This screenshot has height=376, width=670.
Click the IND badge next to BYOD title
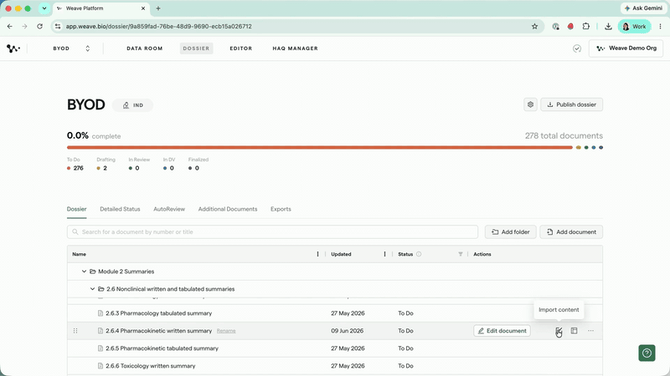click(132, 105)
